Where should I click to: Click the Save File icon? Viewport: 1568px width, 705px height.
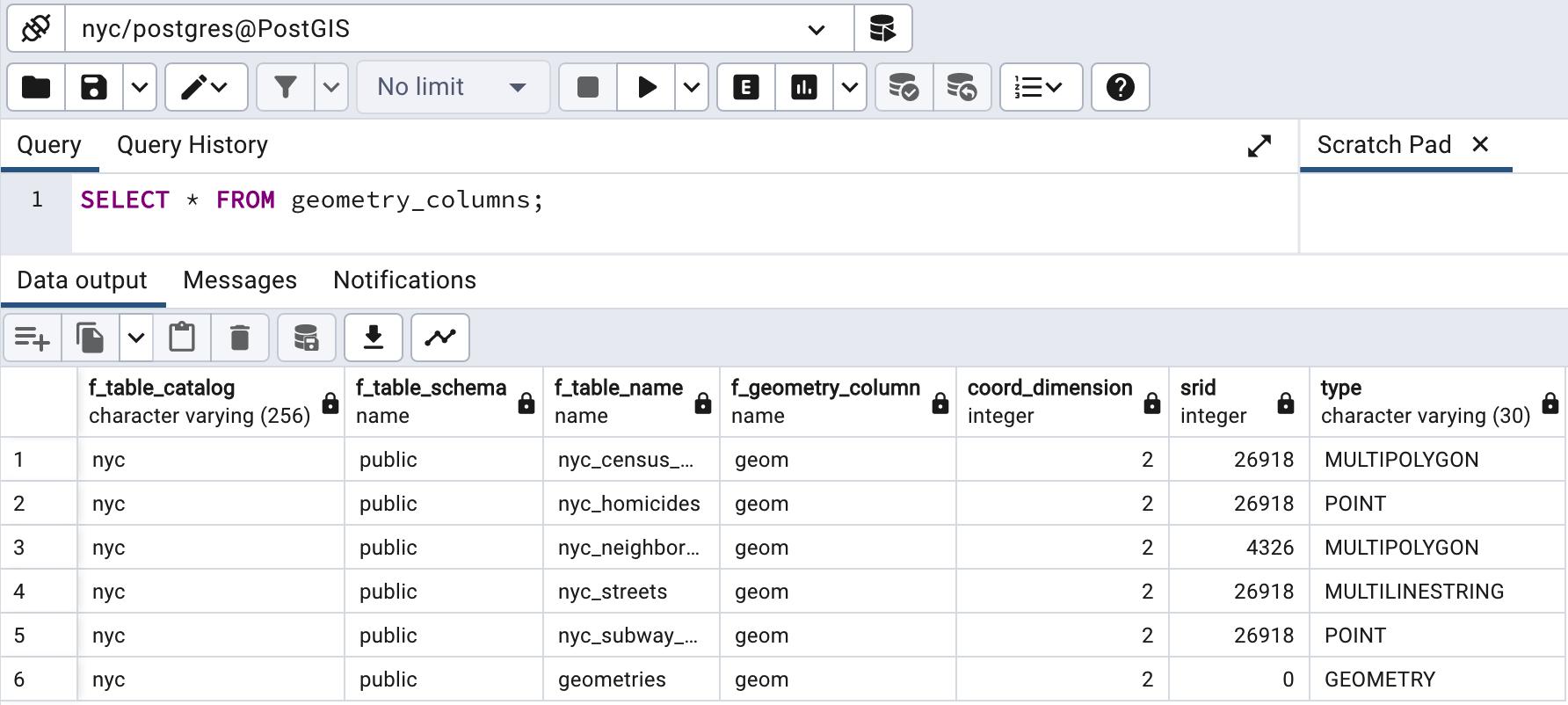coord(94,87)
